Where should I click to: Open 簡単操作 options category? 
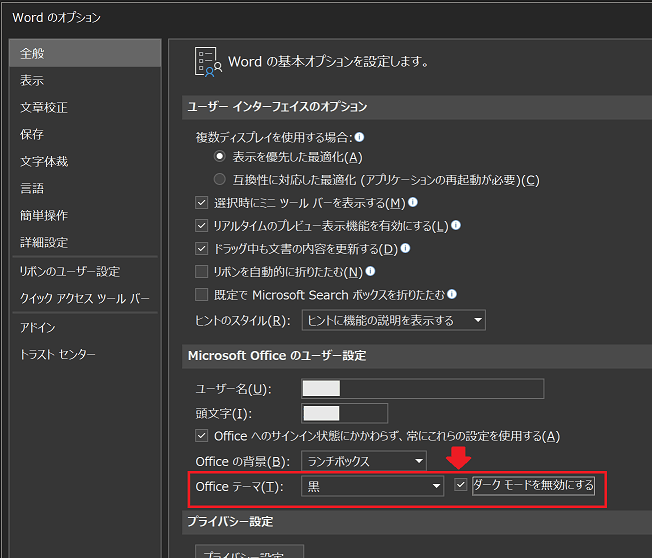tap(85, 215)
